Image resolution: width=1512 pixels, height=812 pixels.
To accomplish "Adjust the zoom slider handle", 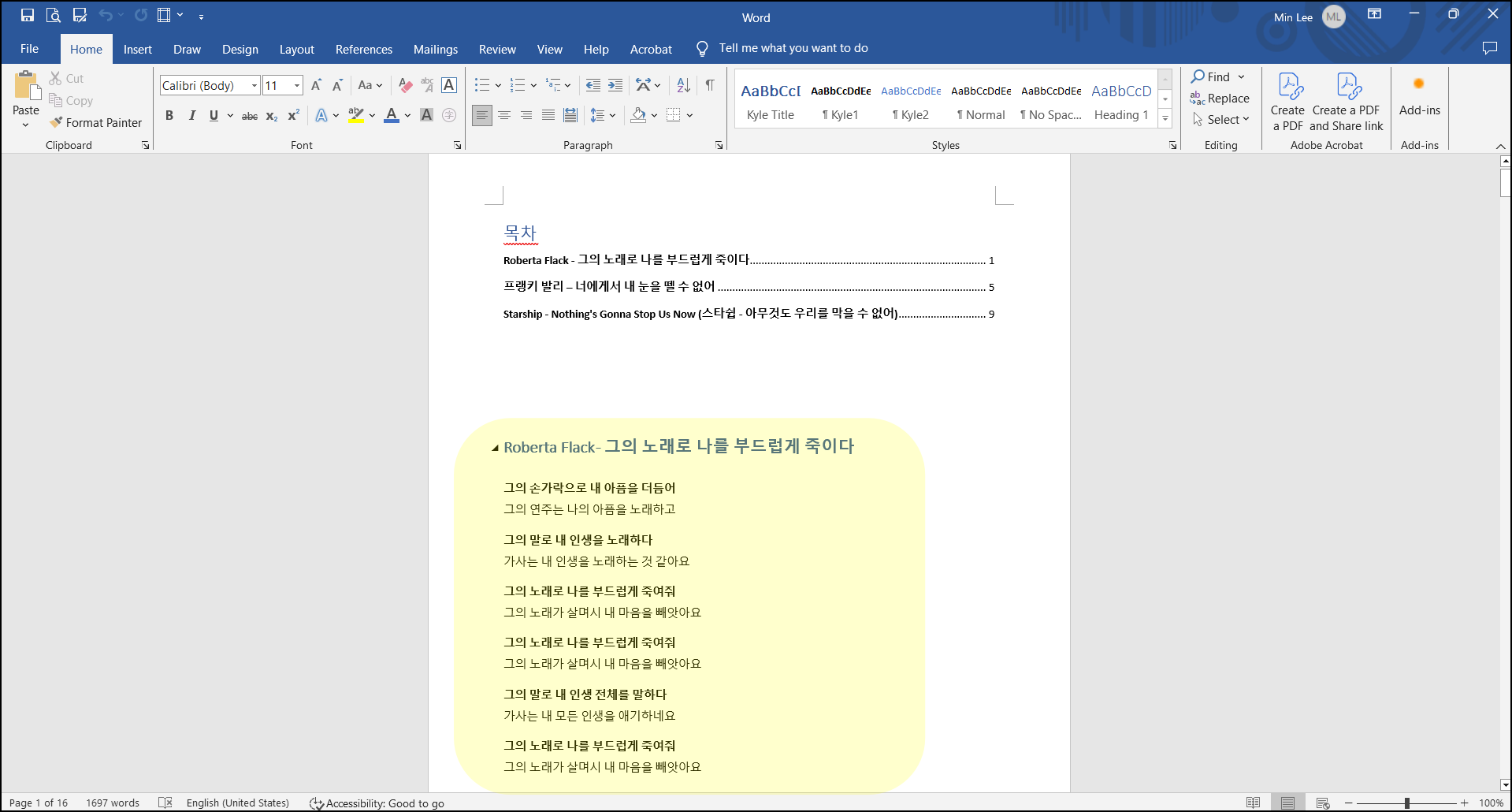I will point(1406,803).
